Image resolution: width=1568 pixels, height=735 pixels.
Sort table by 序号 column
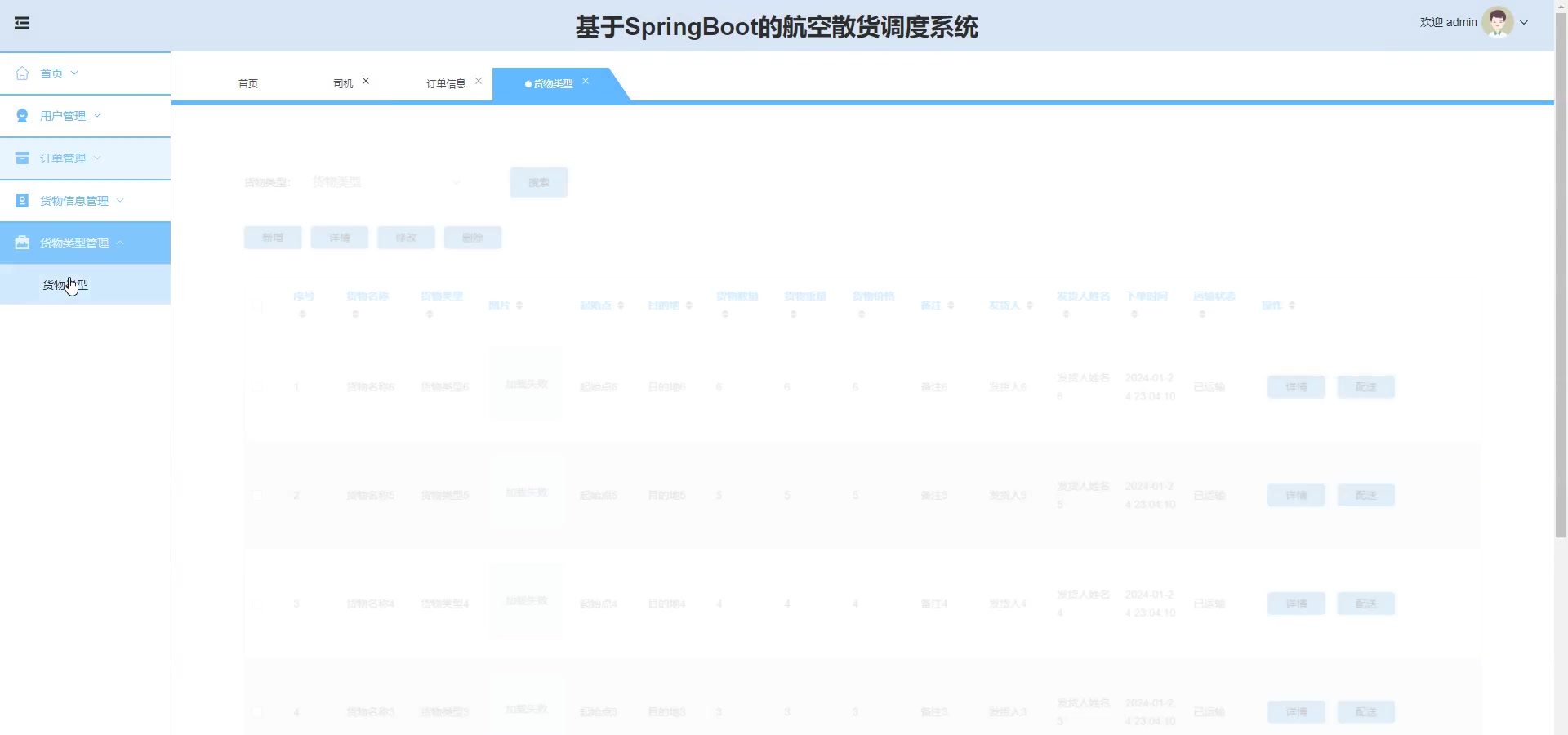click(x=302, y=314)
